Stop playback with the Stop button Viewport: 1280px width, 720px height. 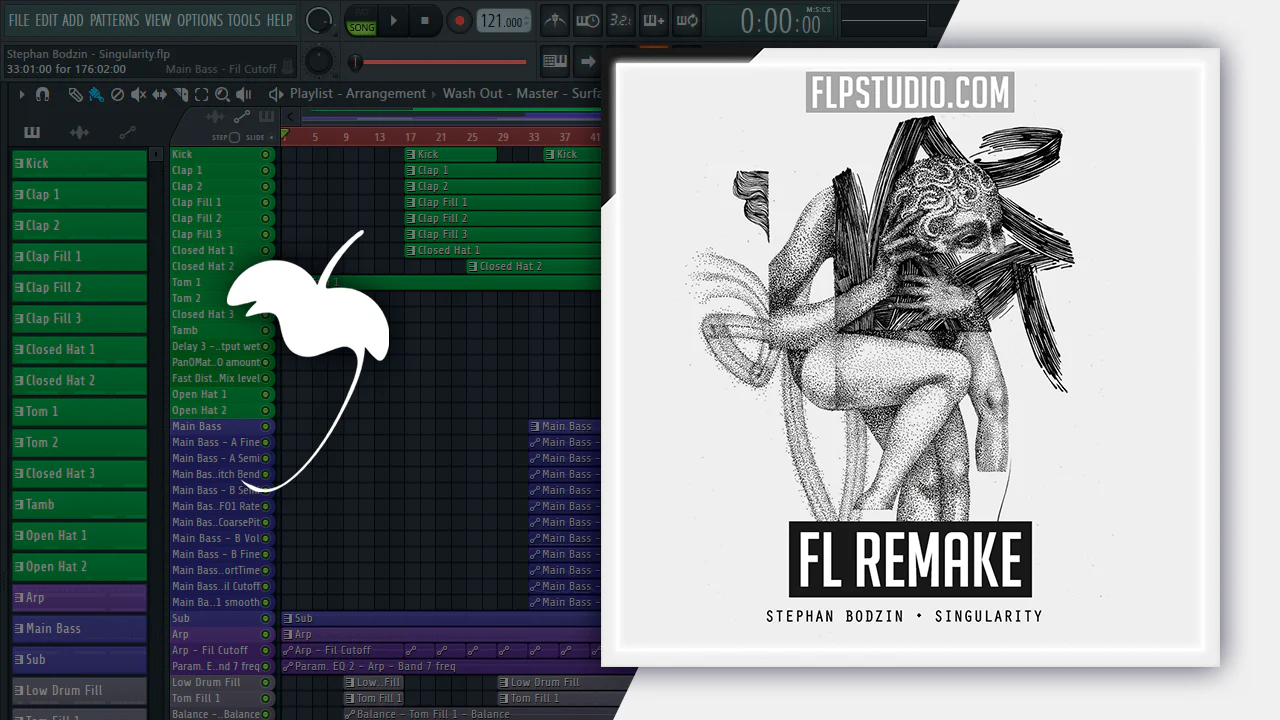pos(424,20)
